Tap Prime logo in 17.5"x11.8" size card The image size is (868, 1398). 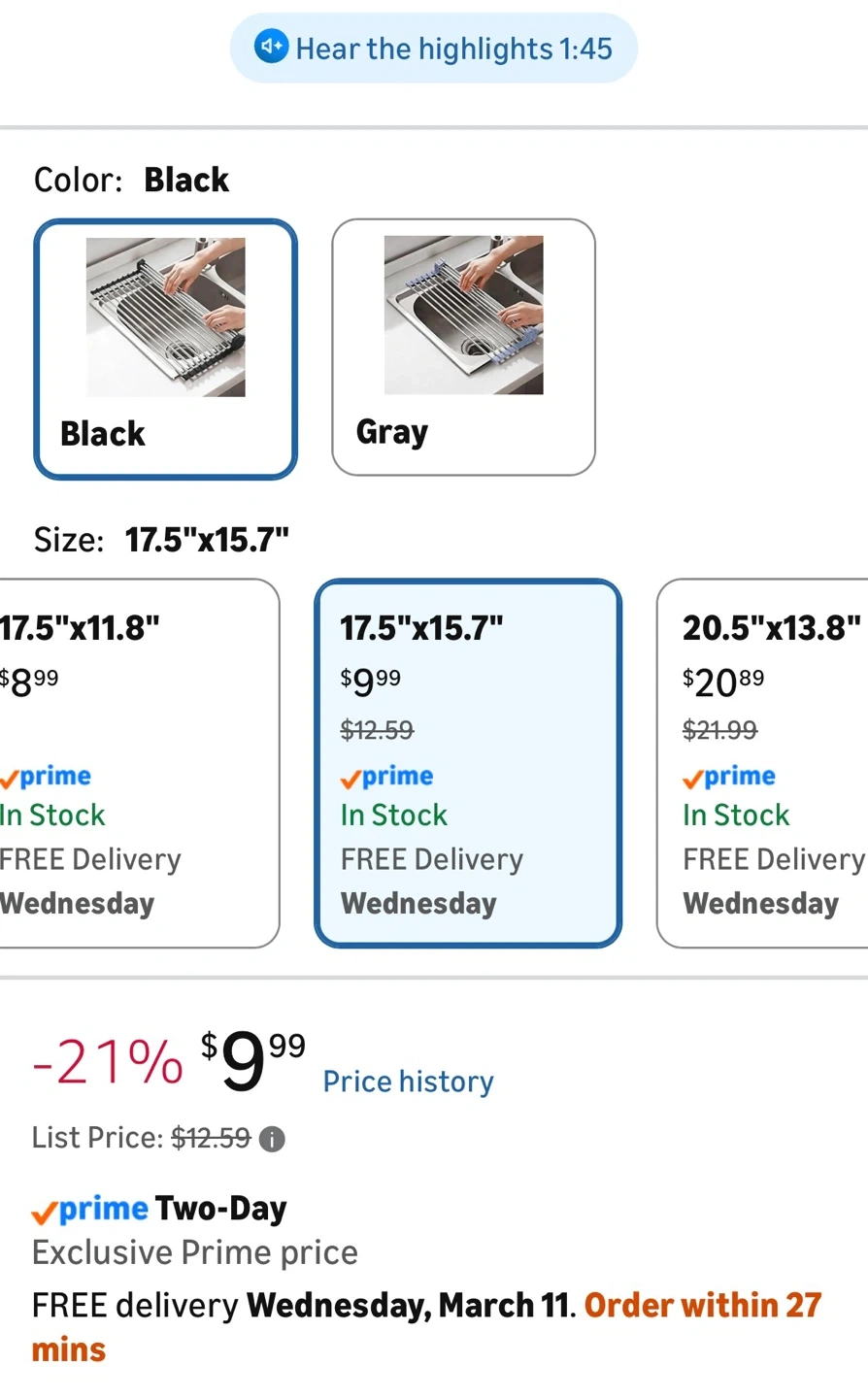tap(46, 777)
